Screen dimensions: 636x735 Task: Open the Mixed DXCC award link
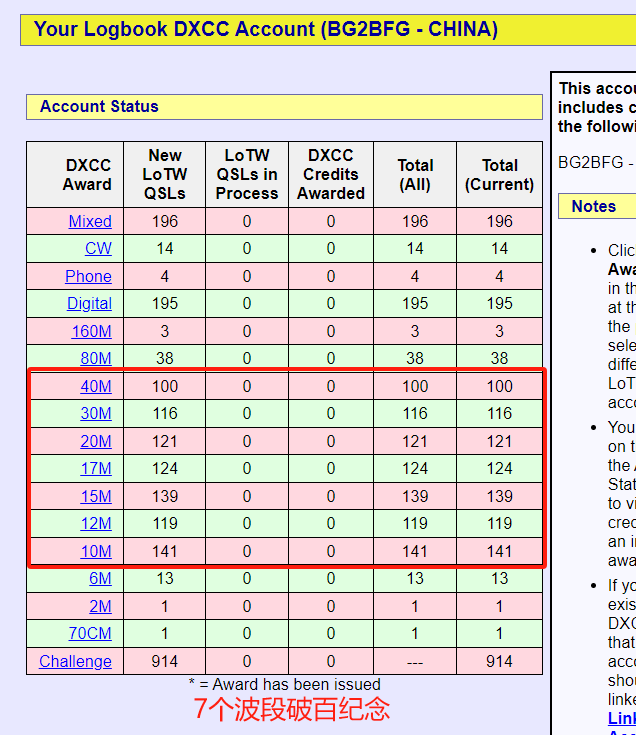(x=90, y=221)
